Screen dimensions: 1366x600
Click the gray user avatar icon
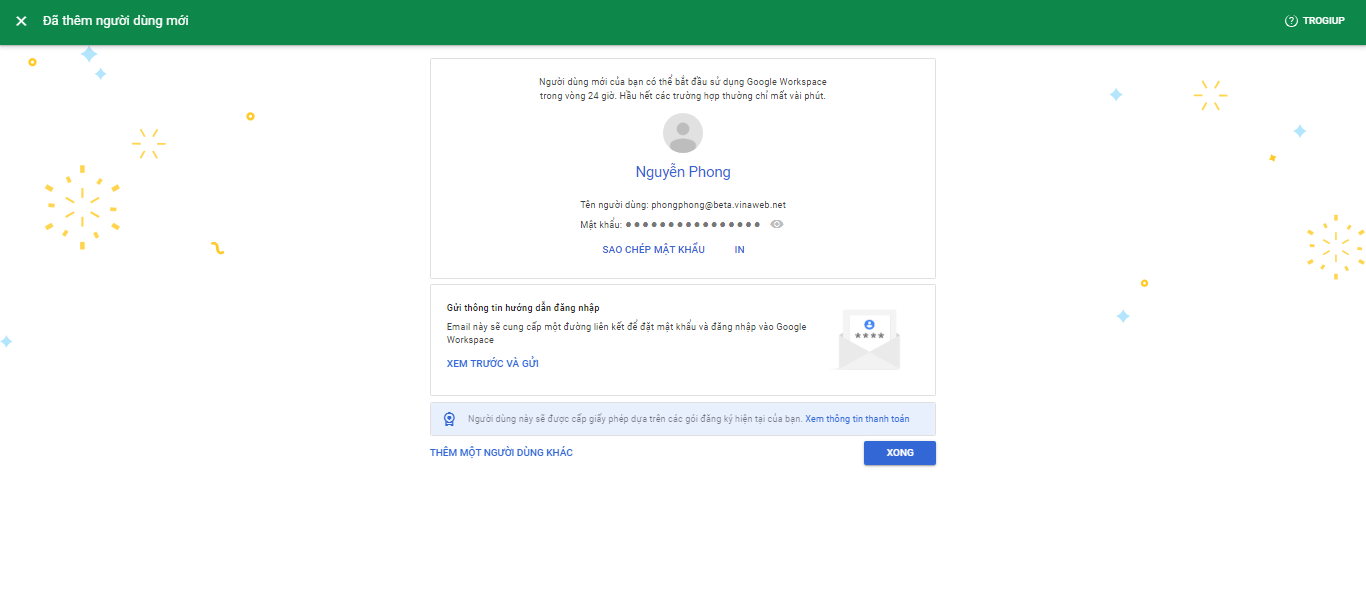[x=683, y=133]
